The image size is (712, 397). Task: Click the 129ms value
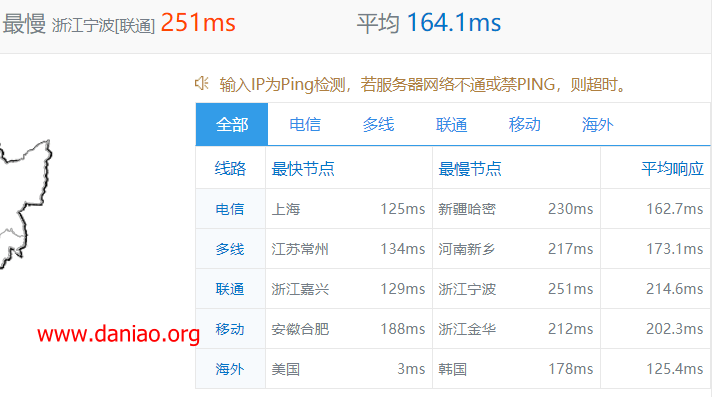(403, 289)
